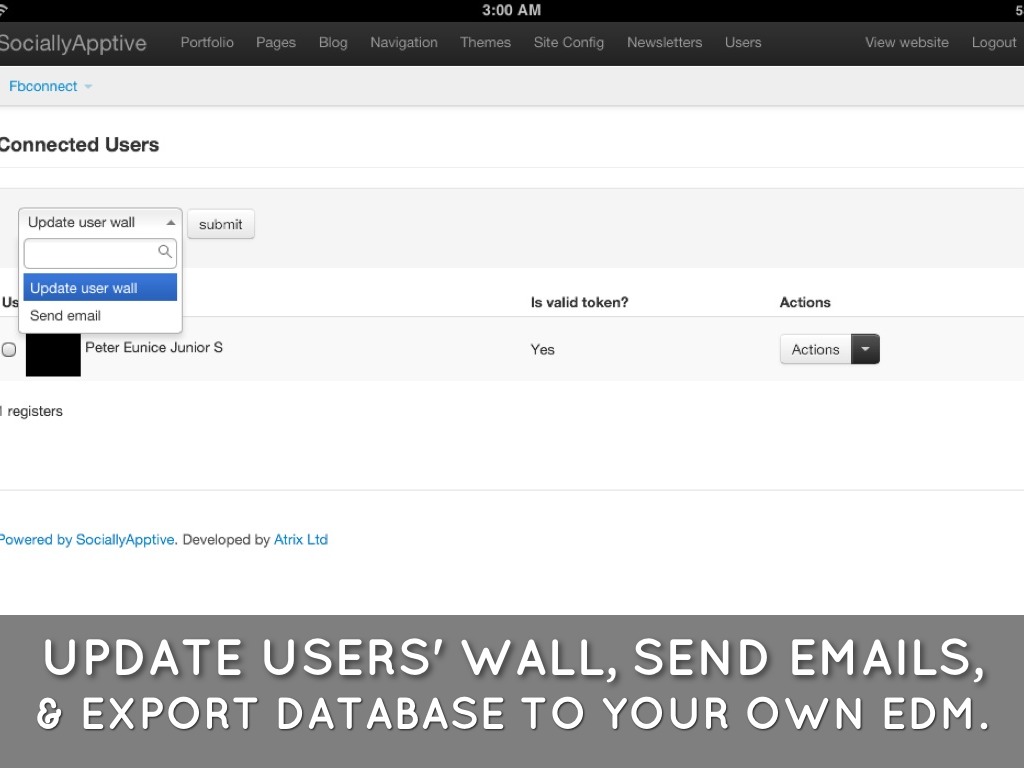Expand the Fbconnect dropdown menu

(50, 86)
